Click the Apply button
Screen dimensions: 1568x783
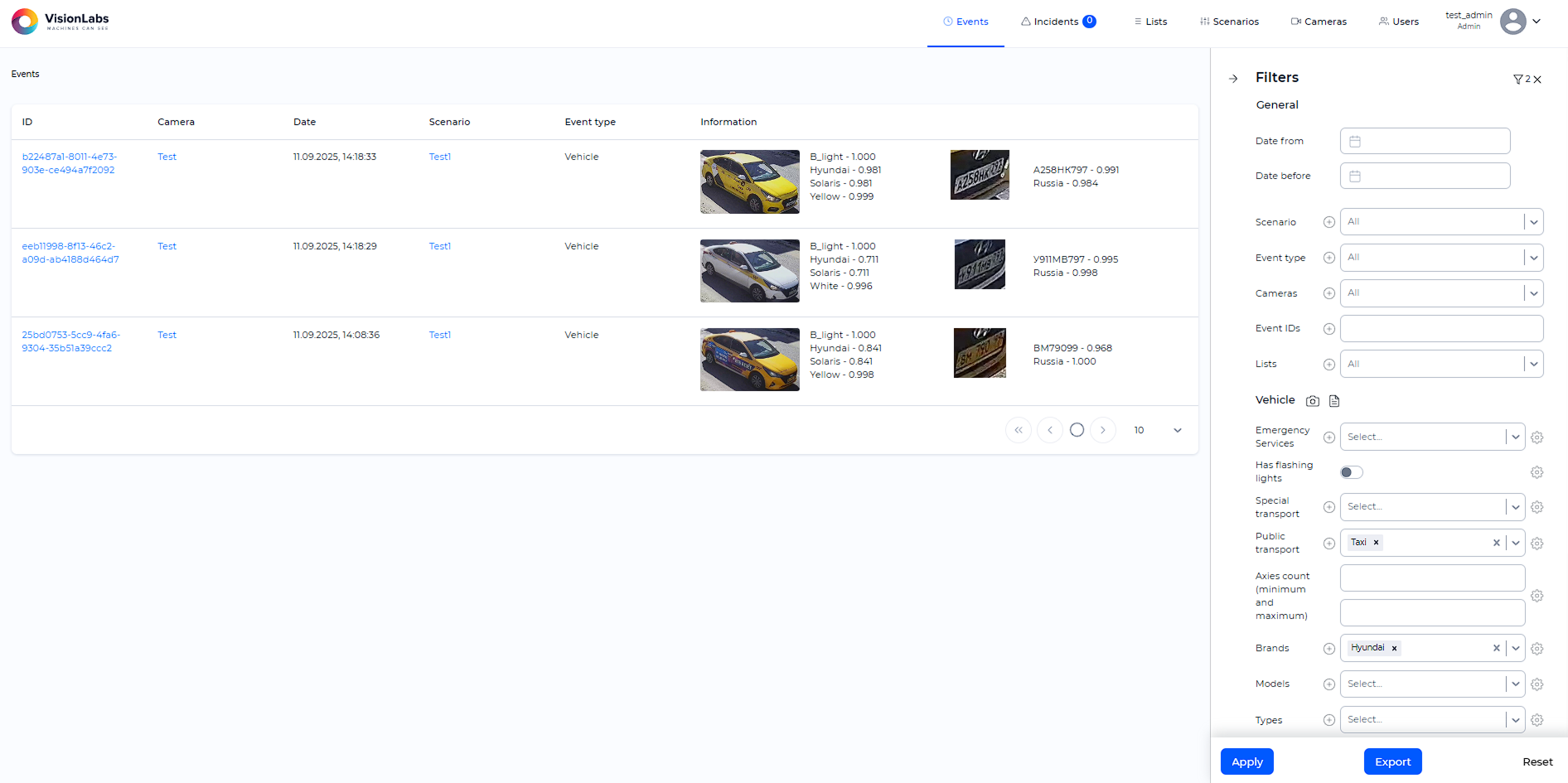point(1246,761)
